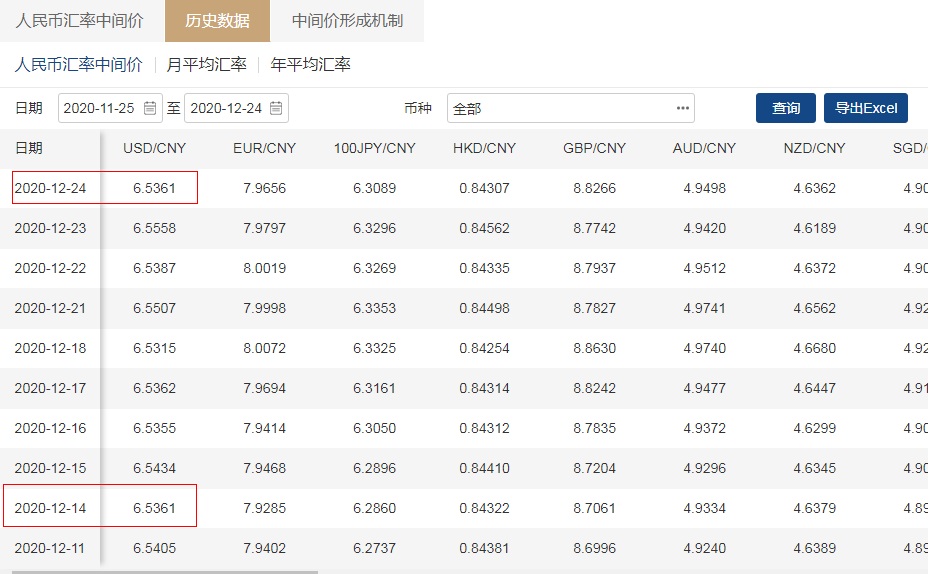Click the NZD/CNY column header
The height and width of the screenshot is (574, 934).
pyautogui.click(x=814, y=148)
